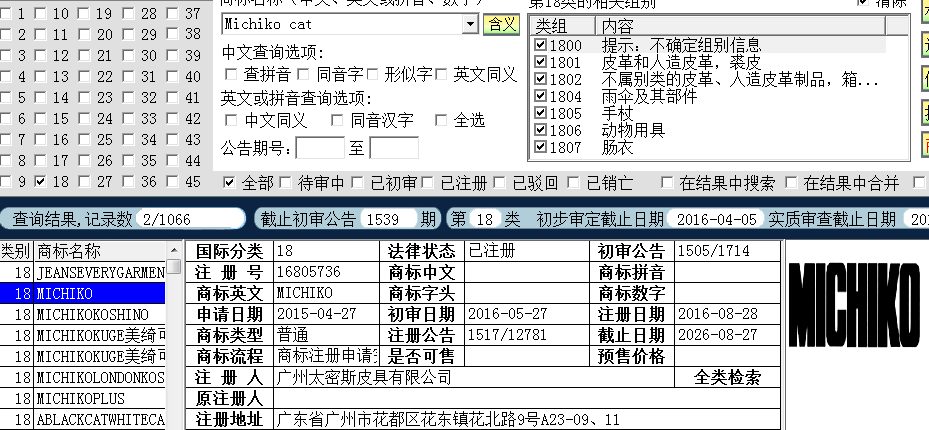Image resolution: width=929 pixels, height=430 pixels.
Task: Click the 类组 column header
Action: (563, 26)
